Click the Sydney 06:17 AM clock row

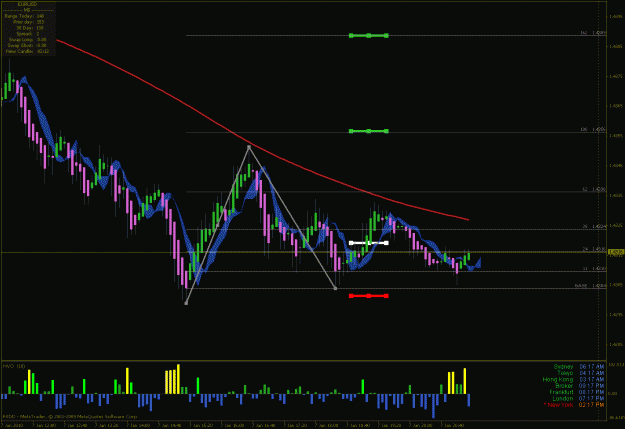pos(579,366)
